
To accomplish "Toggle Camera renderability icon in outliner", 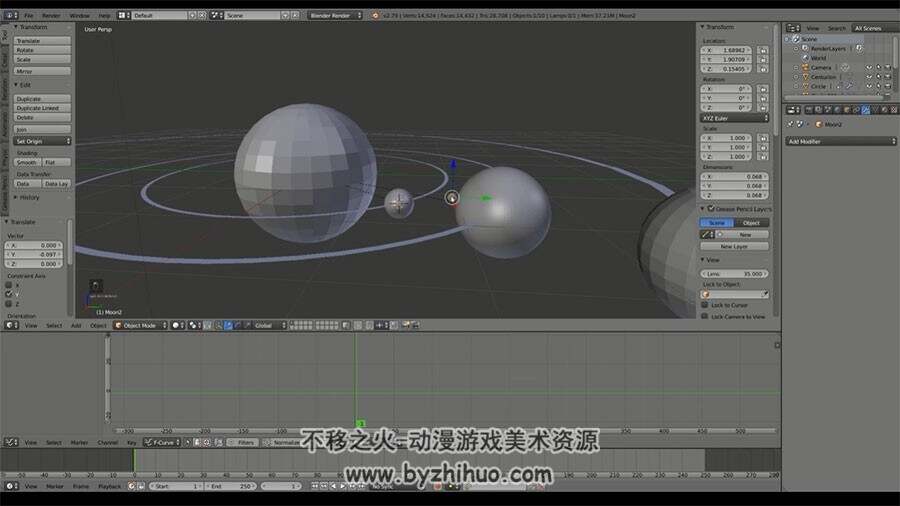I will 887,68.
